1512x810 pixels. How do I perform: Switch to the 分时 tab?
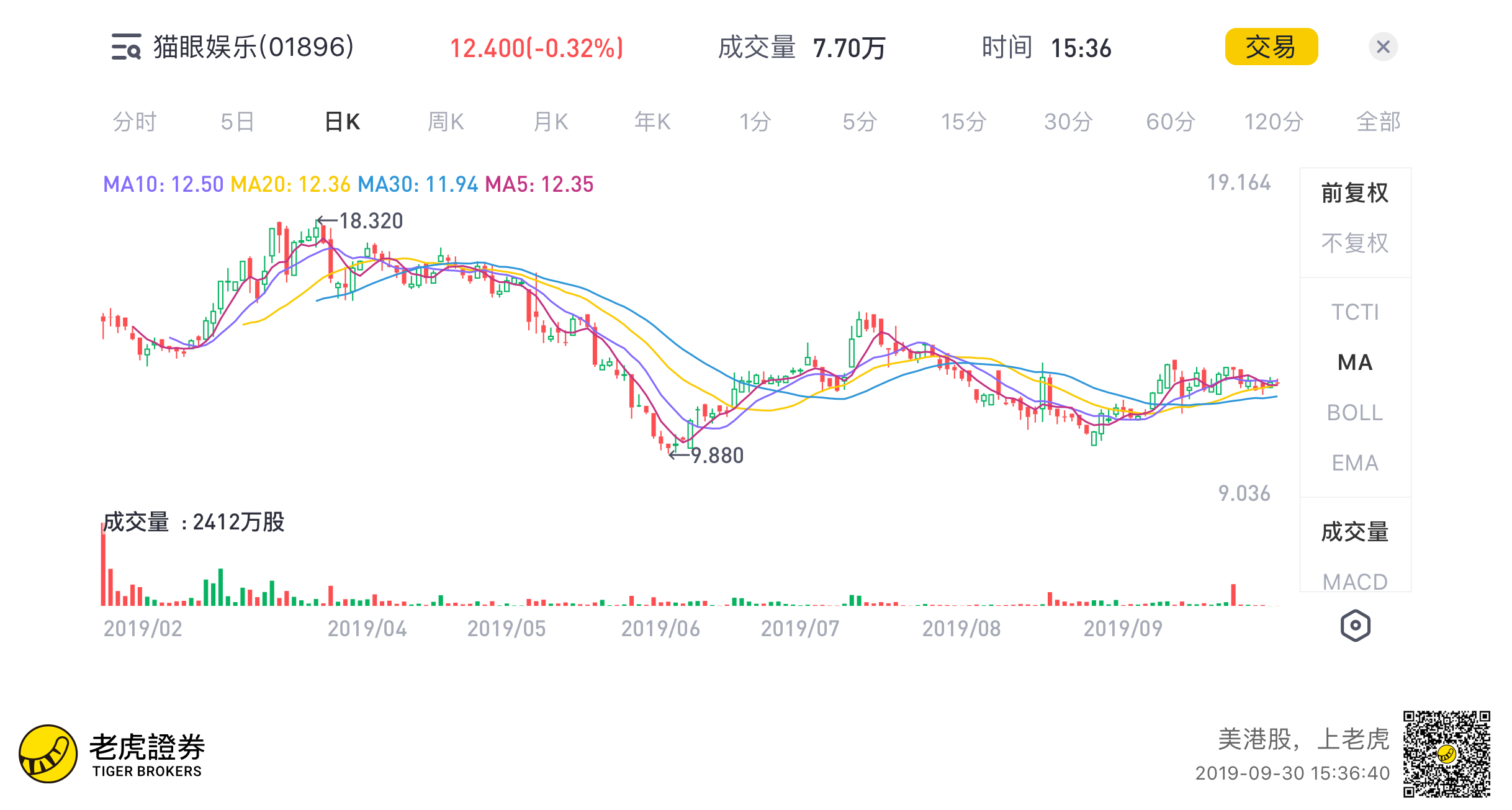pyautogui.click(x=135, y=122)
